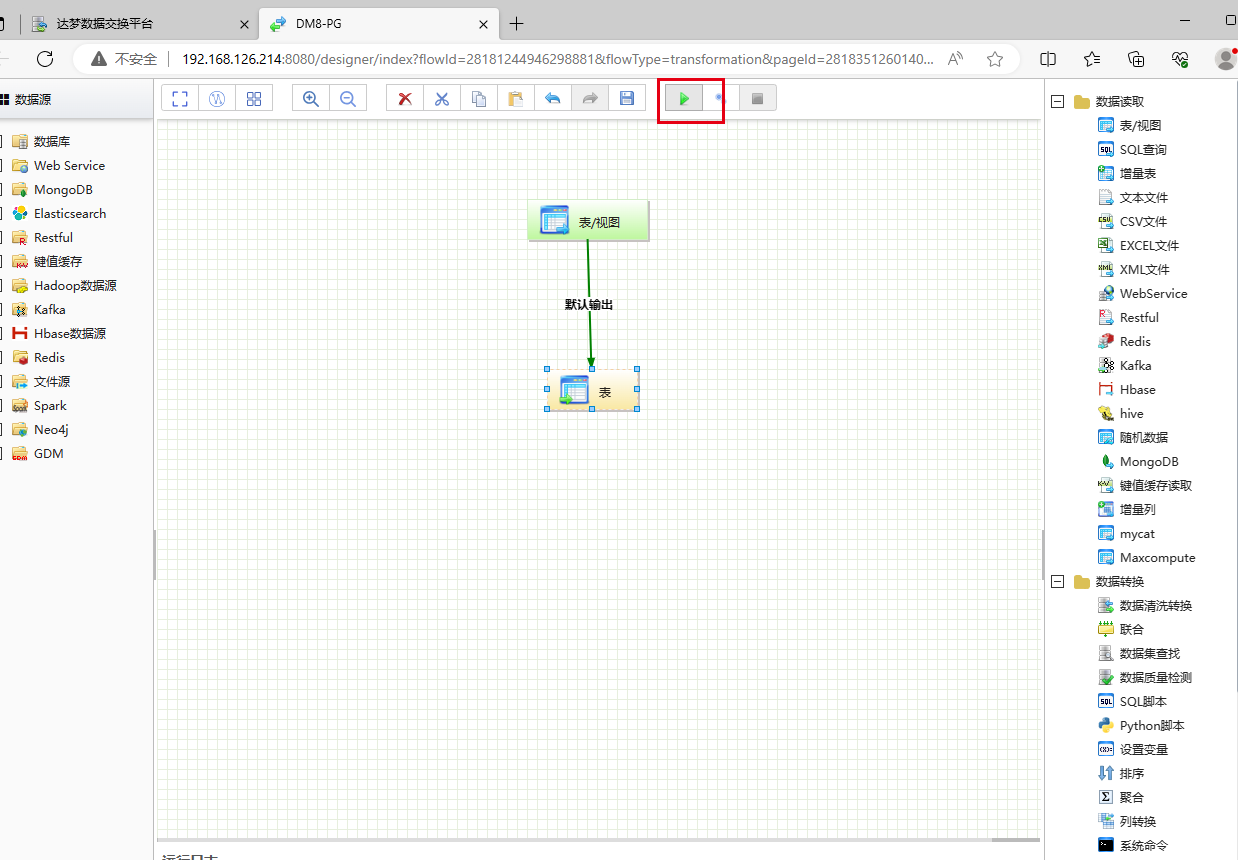Screen dimensions: 1238x860
Task: Toggle the fit-to-screen view button
Action: [x=179, y=97]
